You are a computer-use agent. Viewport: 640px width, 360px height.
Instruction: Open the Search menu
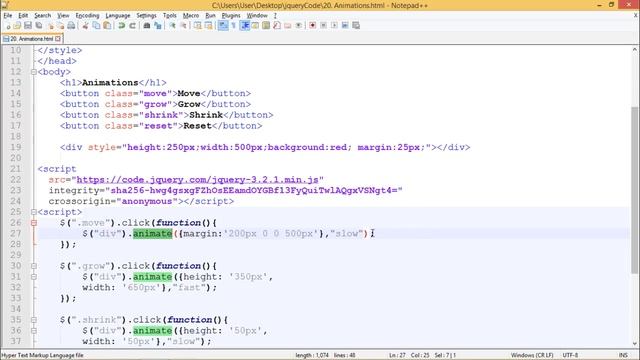point(42,16)
